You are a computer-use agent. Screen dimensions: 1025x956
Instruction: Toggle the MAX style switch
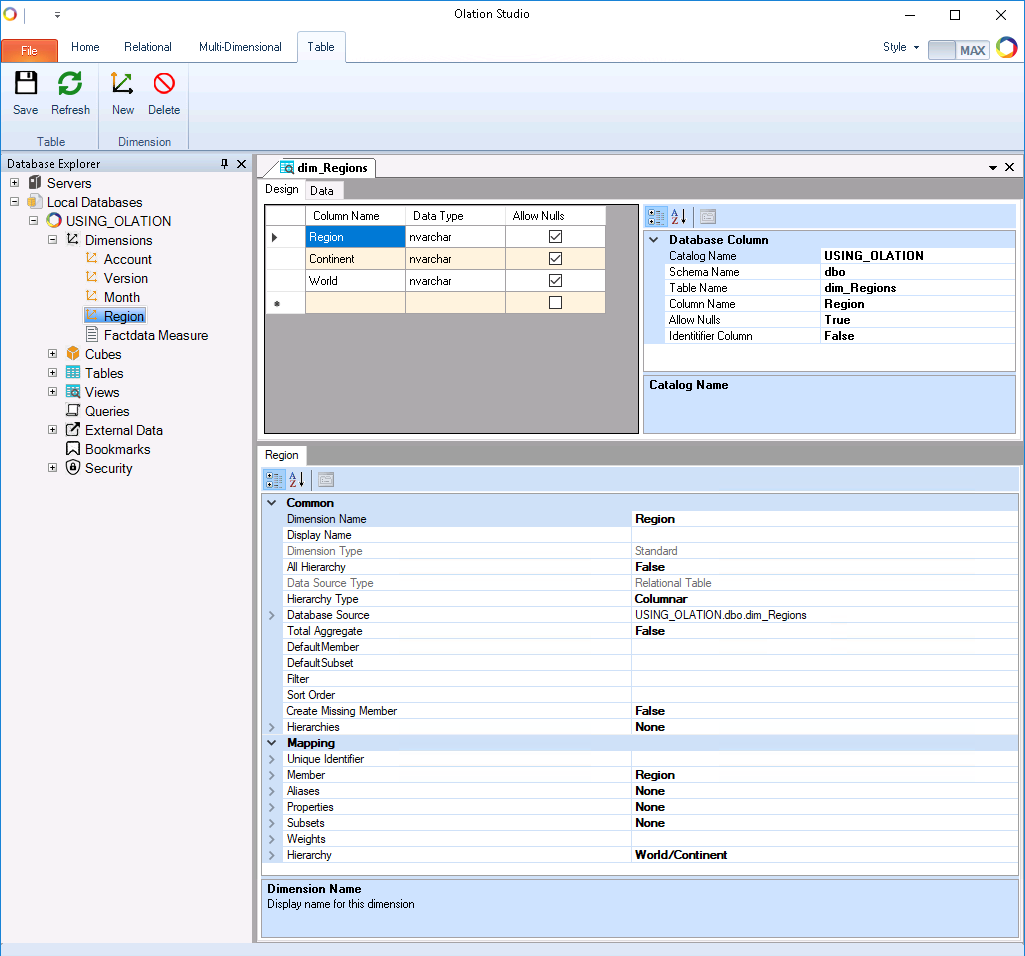point(958,50)
